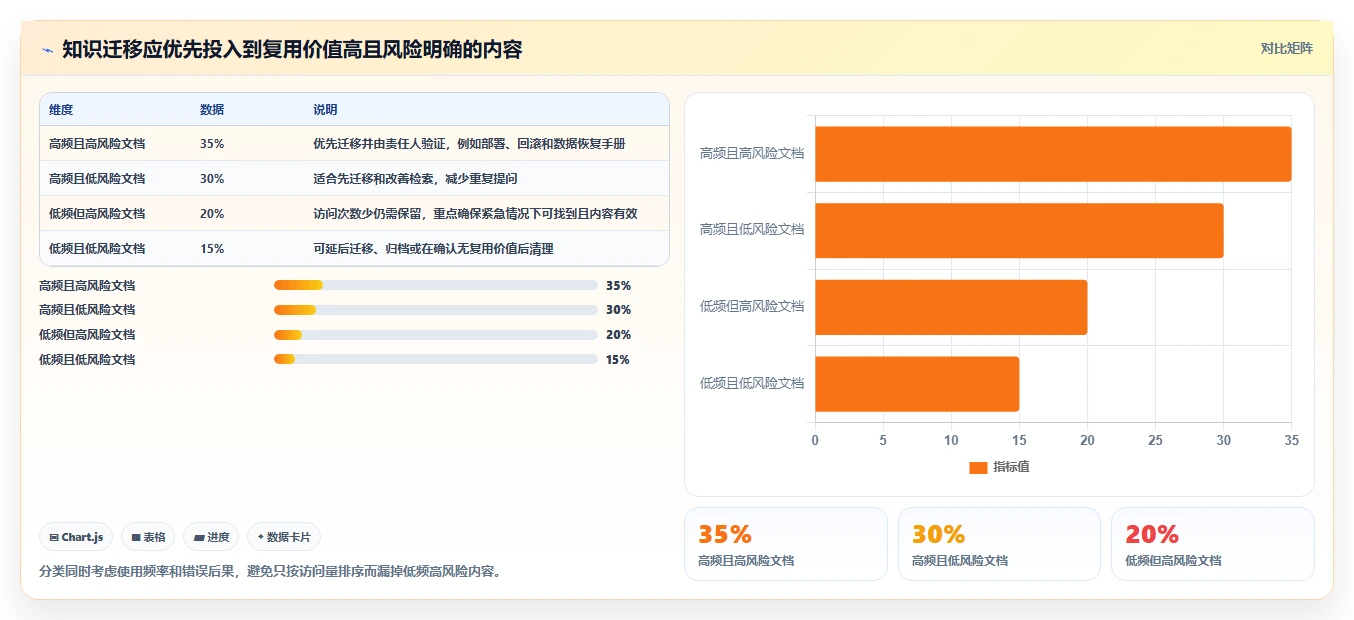
Task: Click the 20% value in the table
Action: coord(212,214)
